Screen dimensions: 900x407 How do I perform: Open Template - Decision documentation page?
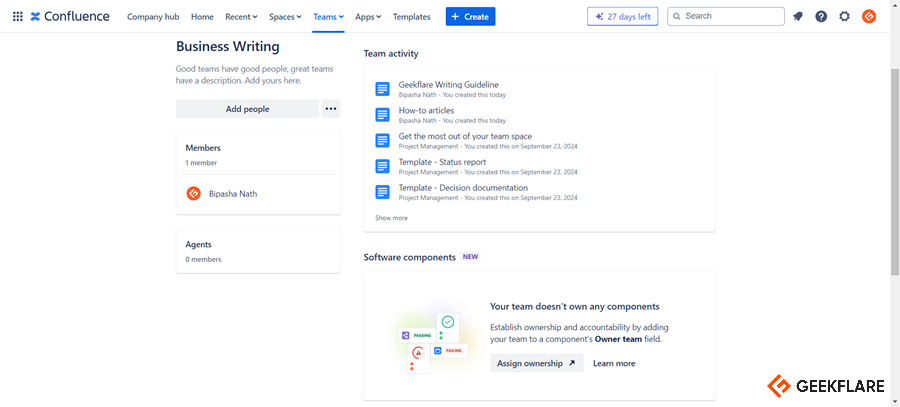coord(463,188)
